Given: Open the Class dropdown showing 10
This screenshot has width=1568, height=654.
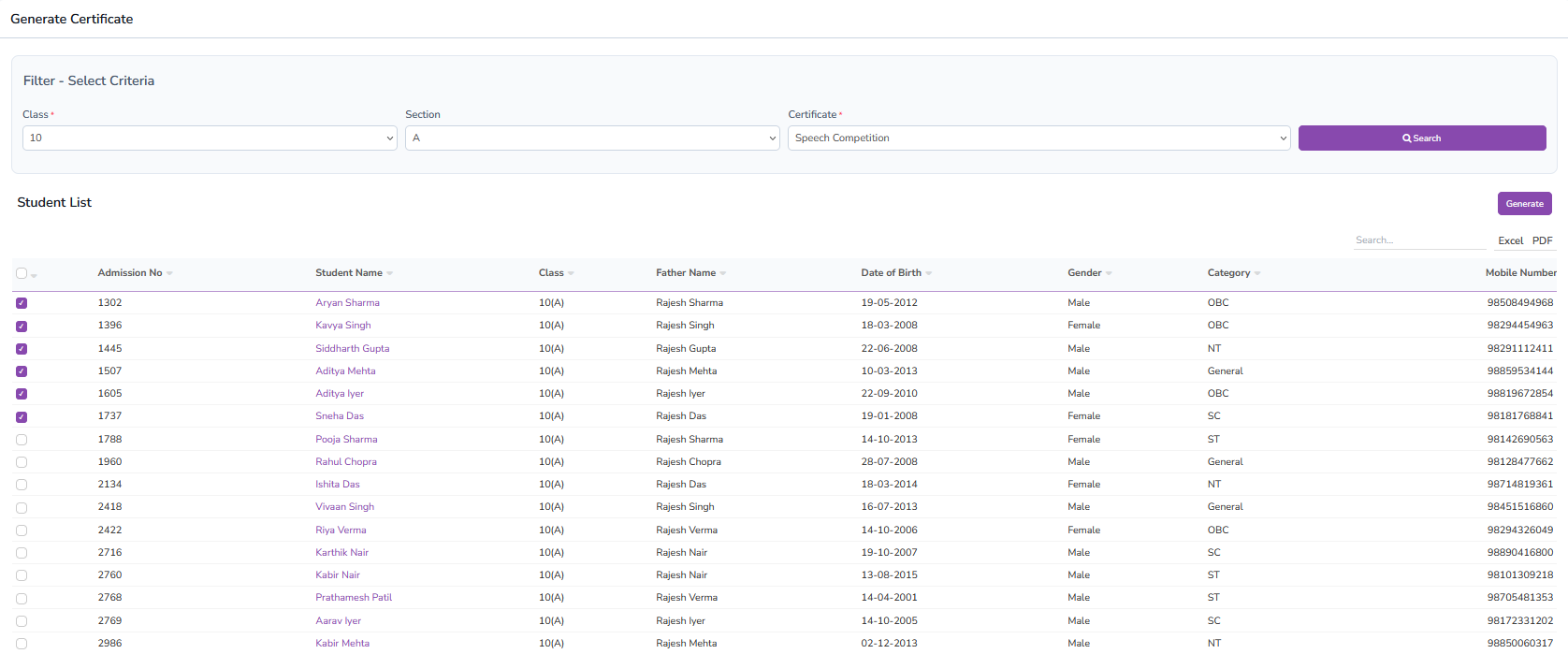Looking at the screenshot, I should (210, 138).
